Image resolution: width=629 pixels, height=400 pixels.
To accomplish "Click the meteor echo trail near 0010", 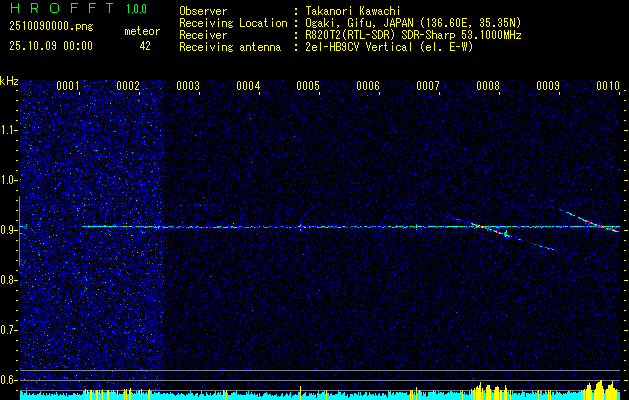I will coord(590,220).
